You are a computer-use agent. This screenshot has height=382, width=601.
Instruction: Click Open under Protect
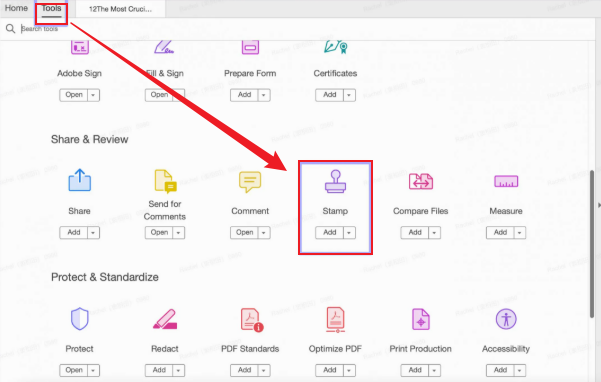tap(74, 370)
